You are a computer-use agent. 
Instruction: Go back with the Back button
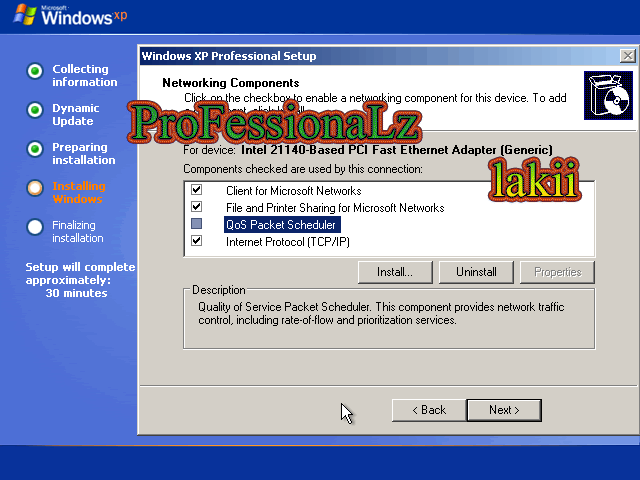pyautogui.click(x=429, y=410)
